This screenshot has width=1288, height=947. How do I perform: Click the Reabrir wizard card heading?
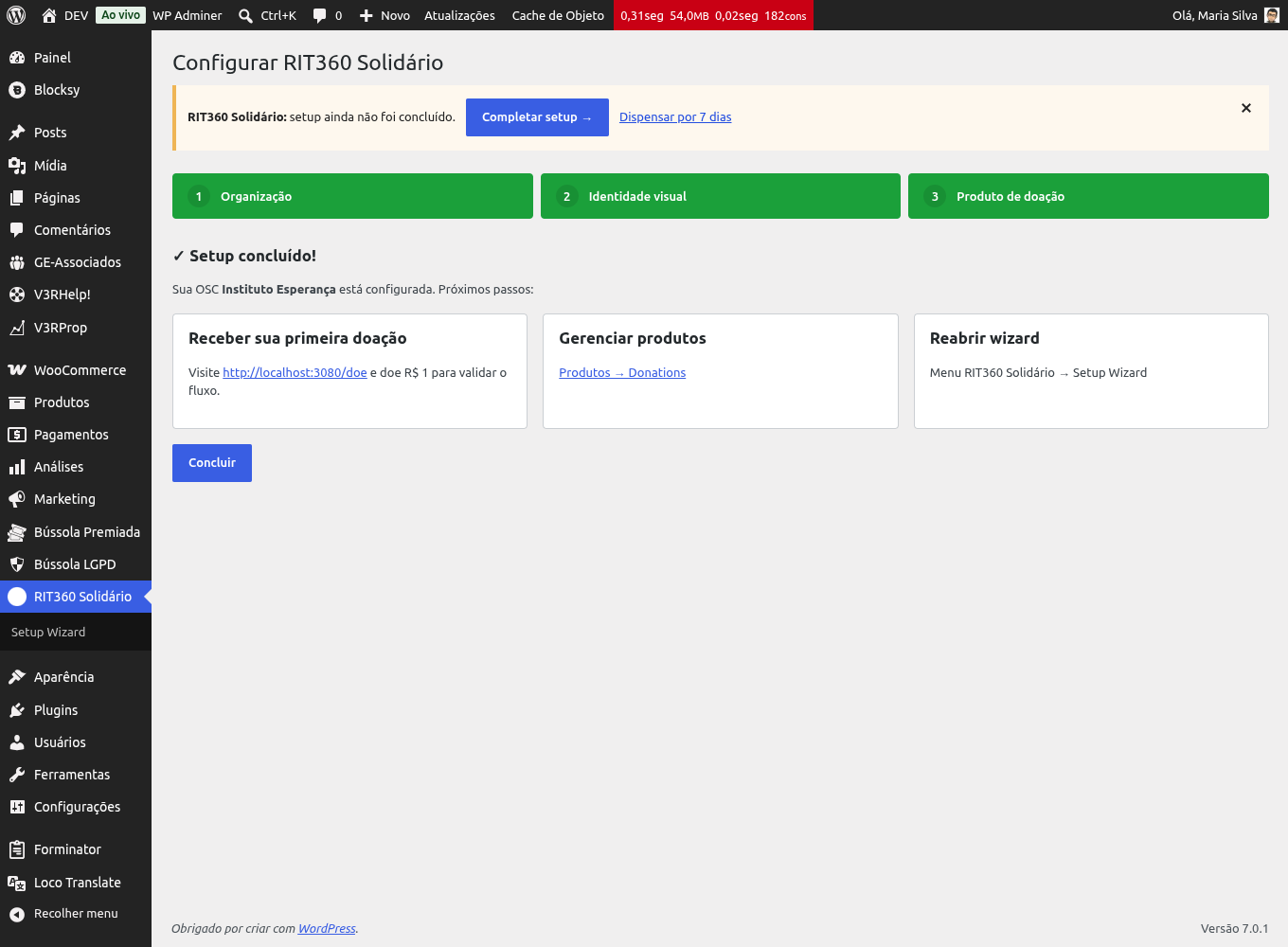click(985, 338)
